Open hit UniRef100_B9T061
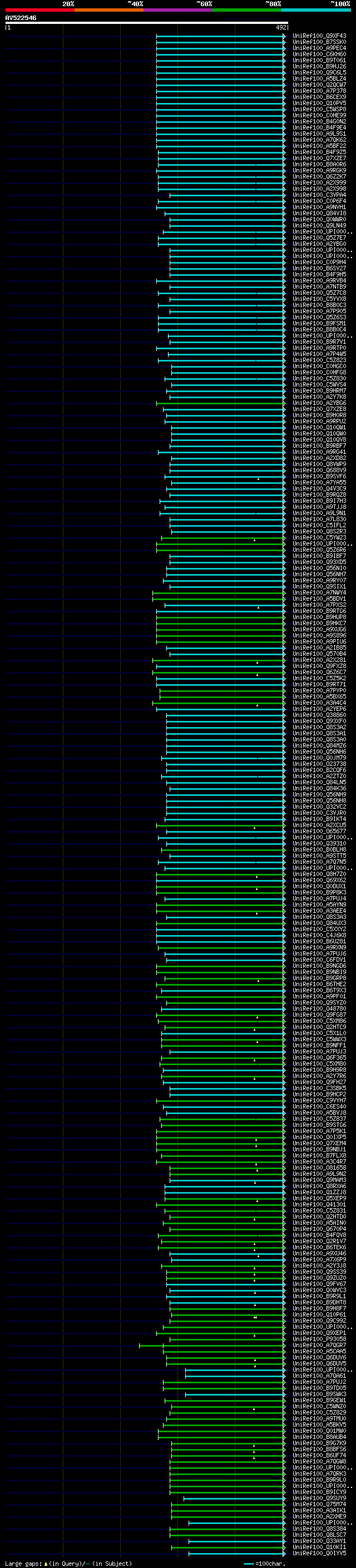This screenshot has height=1568, width=356. (319, 60)
